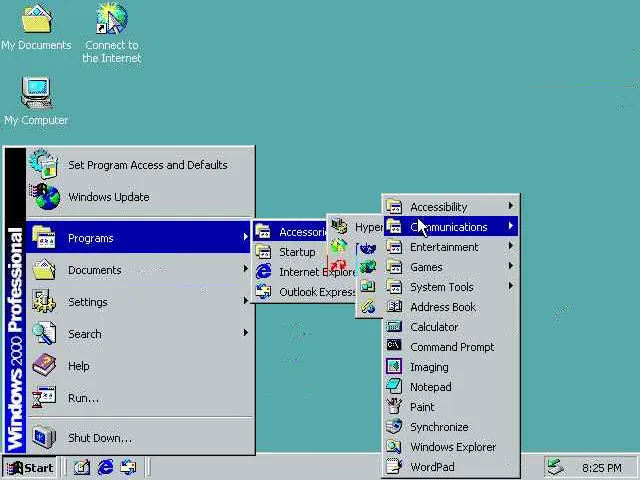This screenshot has width=640, height=480.
Task: Expand the System Tools submenu arrow
Action: [x=511, y=286]
